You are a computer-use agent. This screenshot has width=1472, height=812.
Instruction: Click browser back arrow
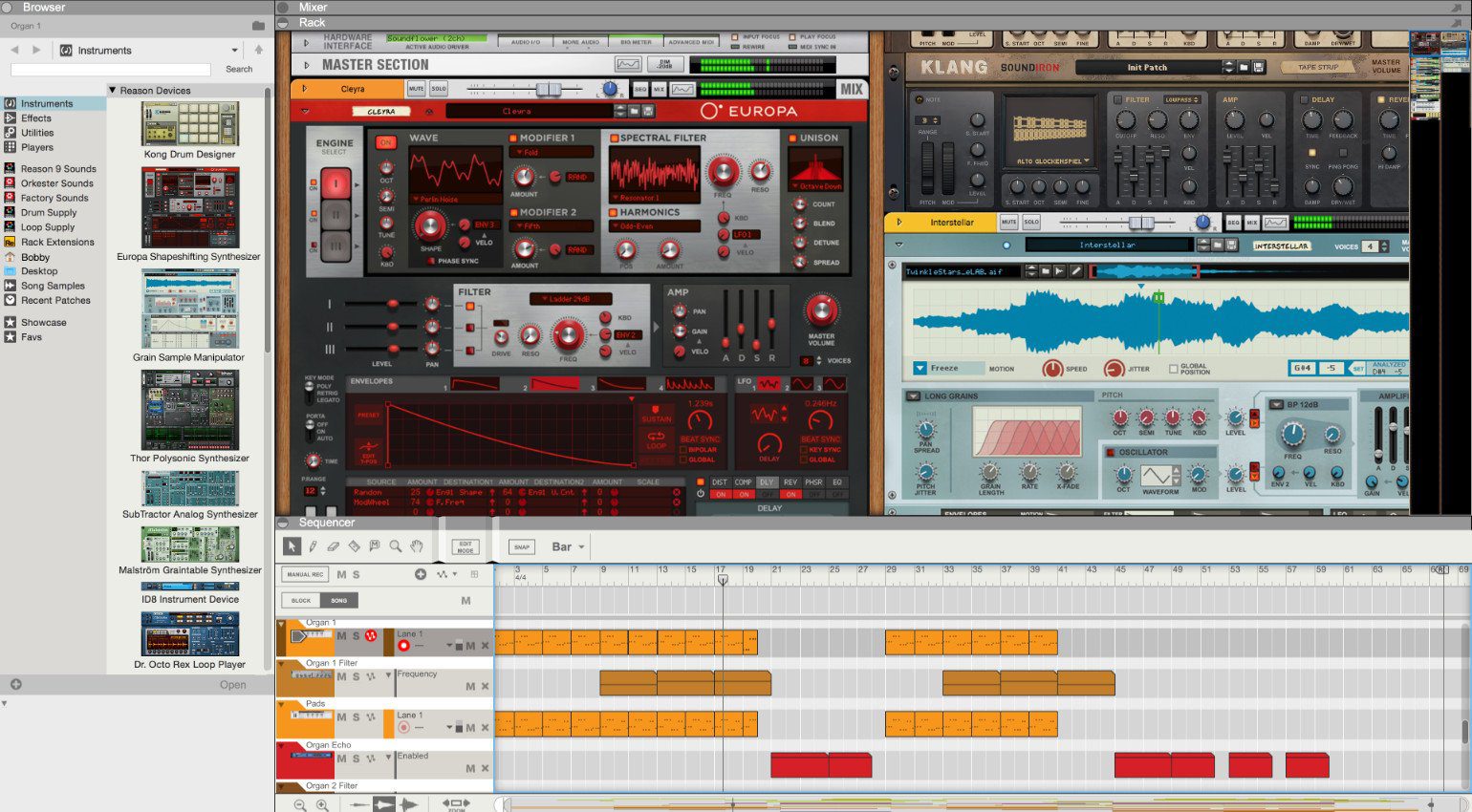coord(14,50)
